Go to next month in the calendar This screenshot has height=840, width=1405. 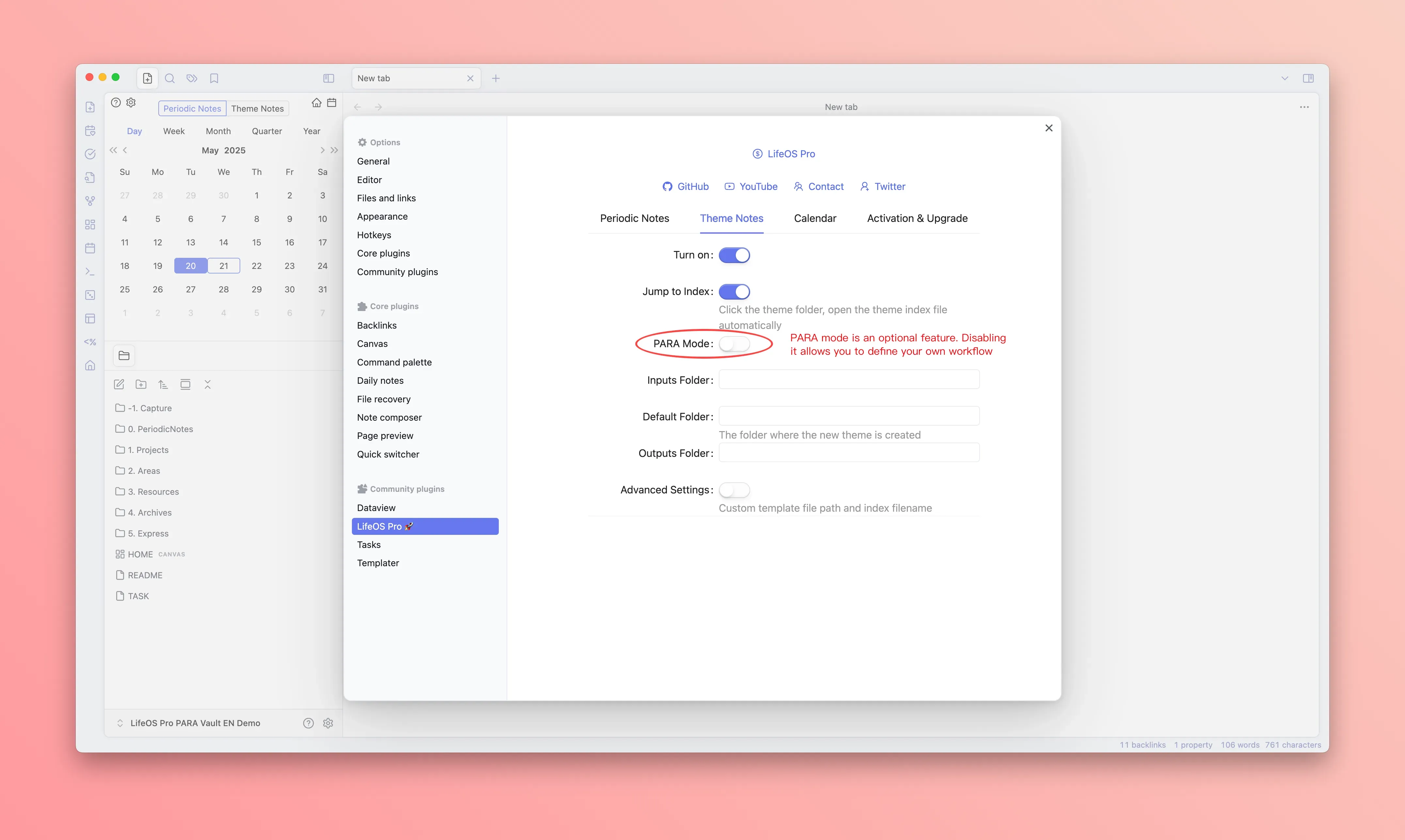tap(322, 150)
